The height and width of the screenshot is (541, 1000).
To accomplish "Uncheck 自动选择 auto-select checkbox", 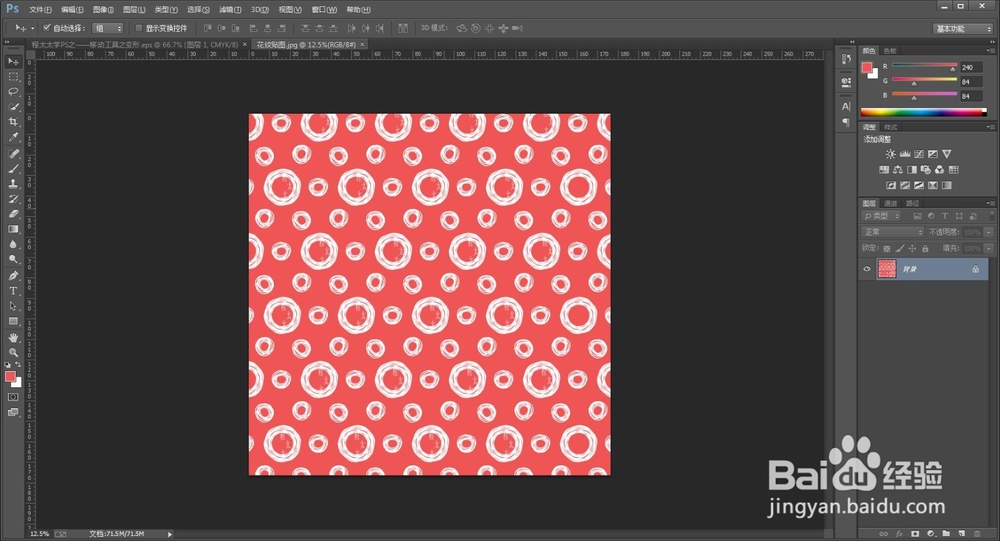I will click(x=47, y=28).
